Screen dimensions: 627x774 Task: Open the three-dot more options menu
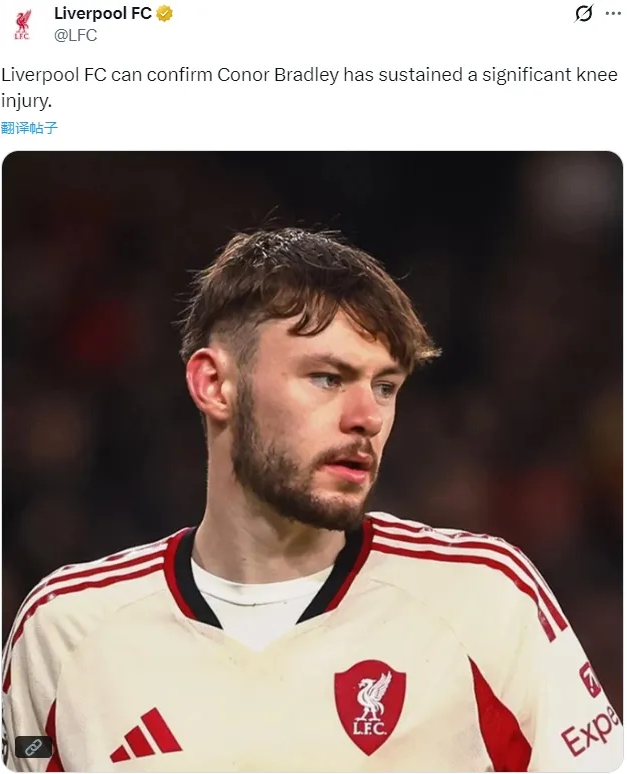click(x=613, y=14)
